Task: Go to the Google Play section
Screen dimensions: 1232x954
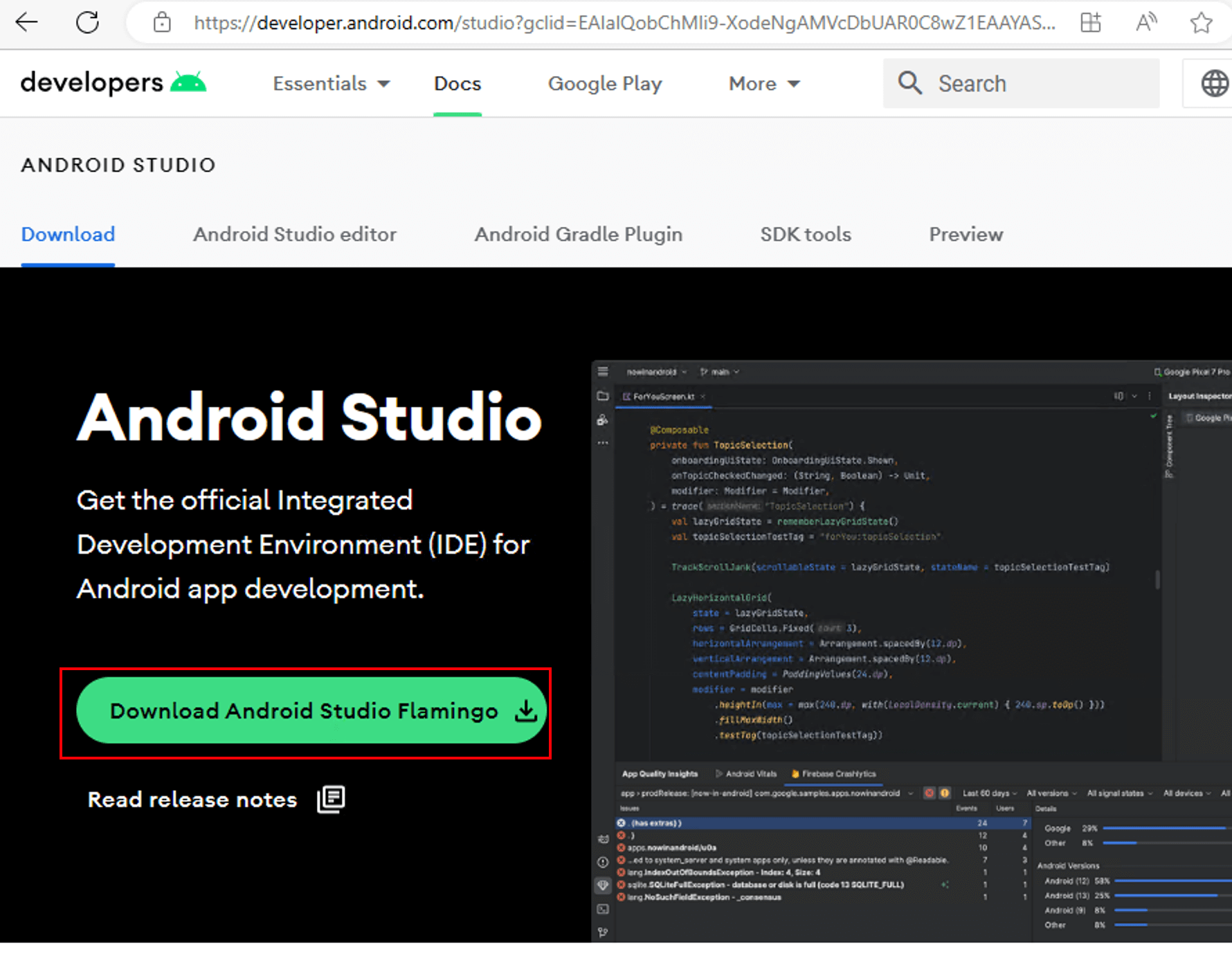Action: [605, 84]
